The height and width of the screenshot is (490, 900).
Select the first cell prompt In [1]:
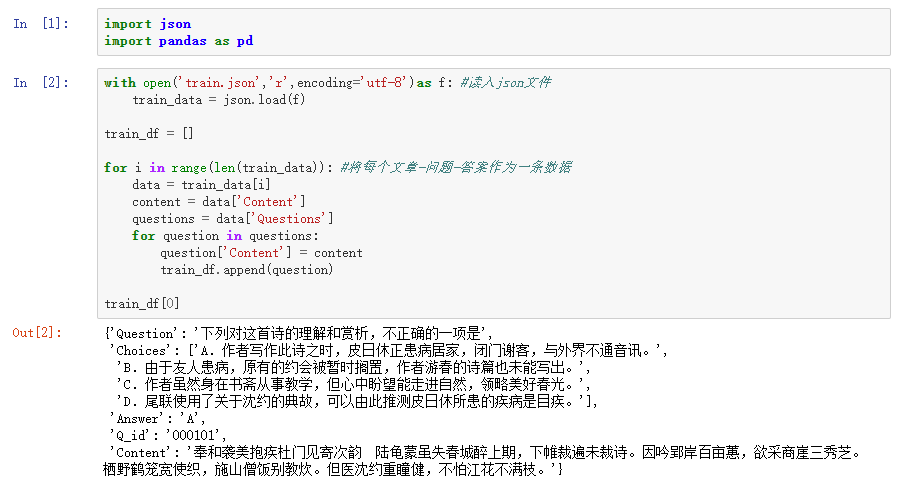pos(41,24)
